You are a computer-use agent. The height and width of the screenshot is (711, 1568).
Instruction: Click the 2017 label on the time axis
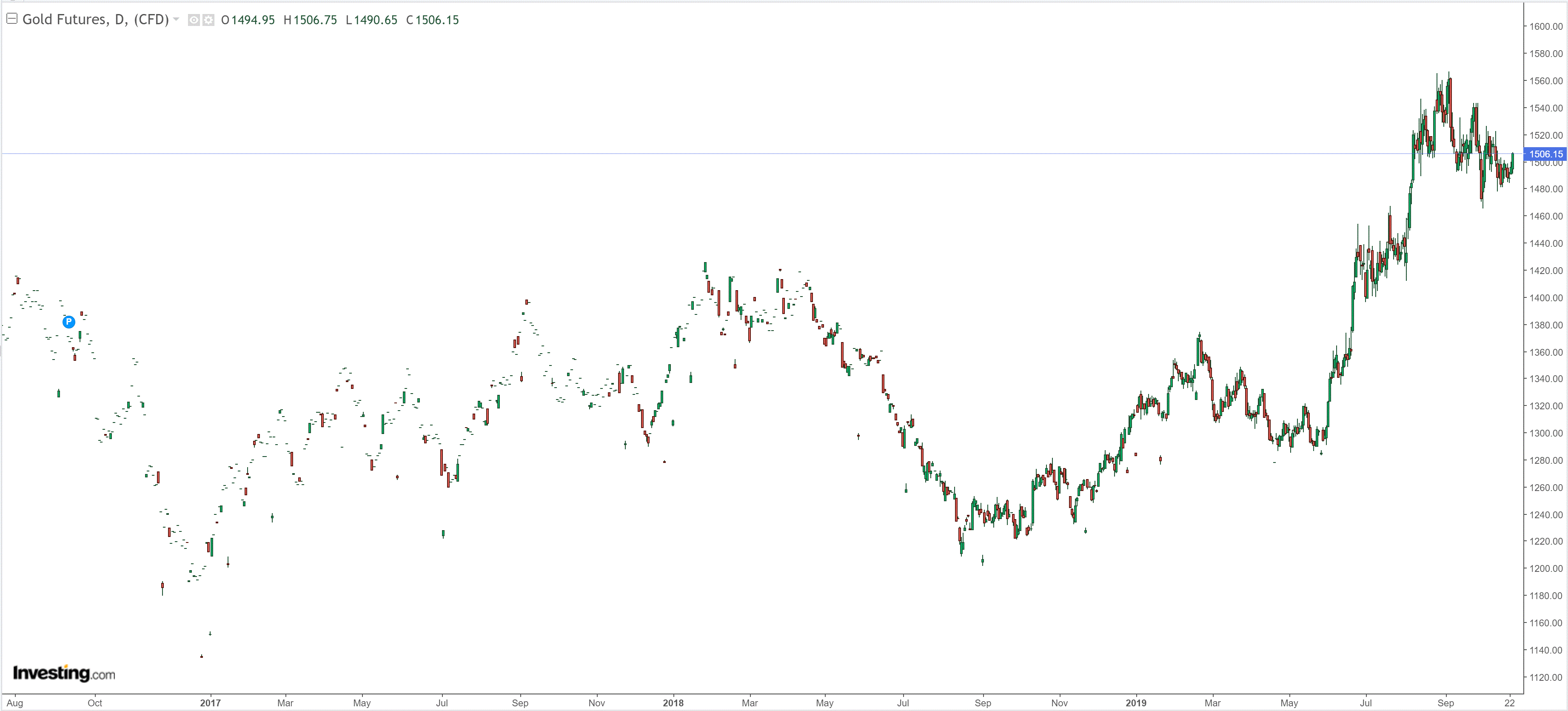click(x=210, y=702)
